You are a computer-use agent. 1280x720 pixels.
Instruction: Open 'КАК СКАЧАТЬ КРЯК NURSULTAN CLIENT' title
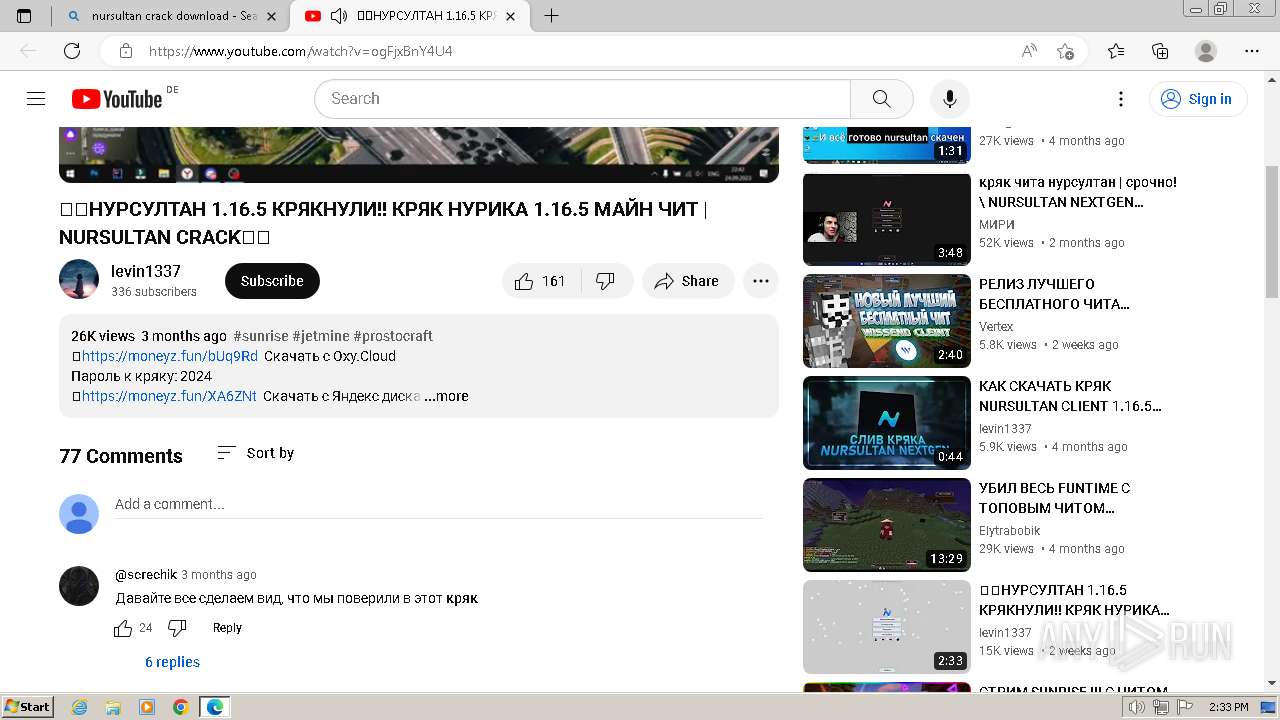point(1070,396)
